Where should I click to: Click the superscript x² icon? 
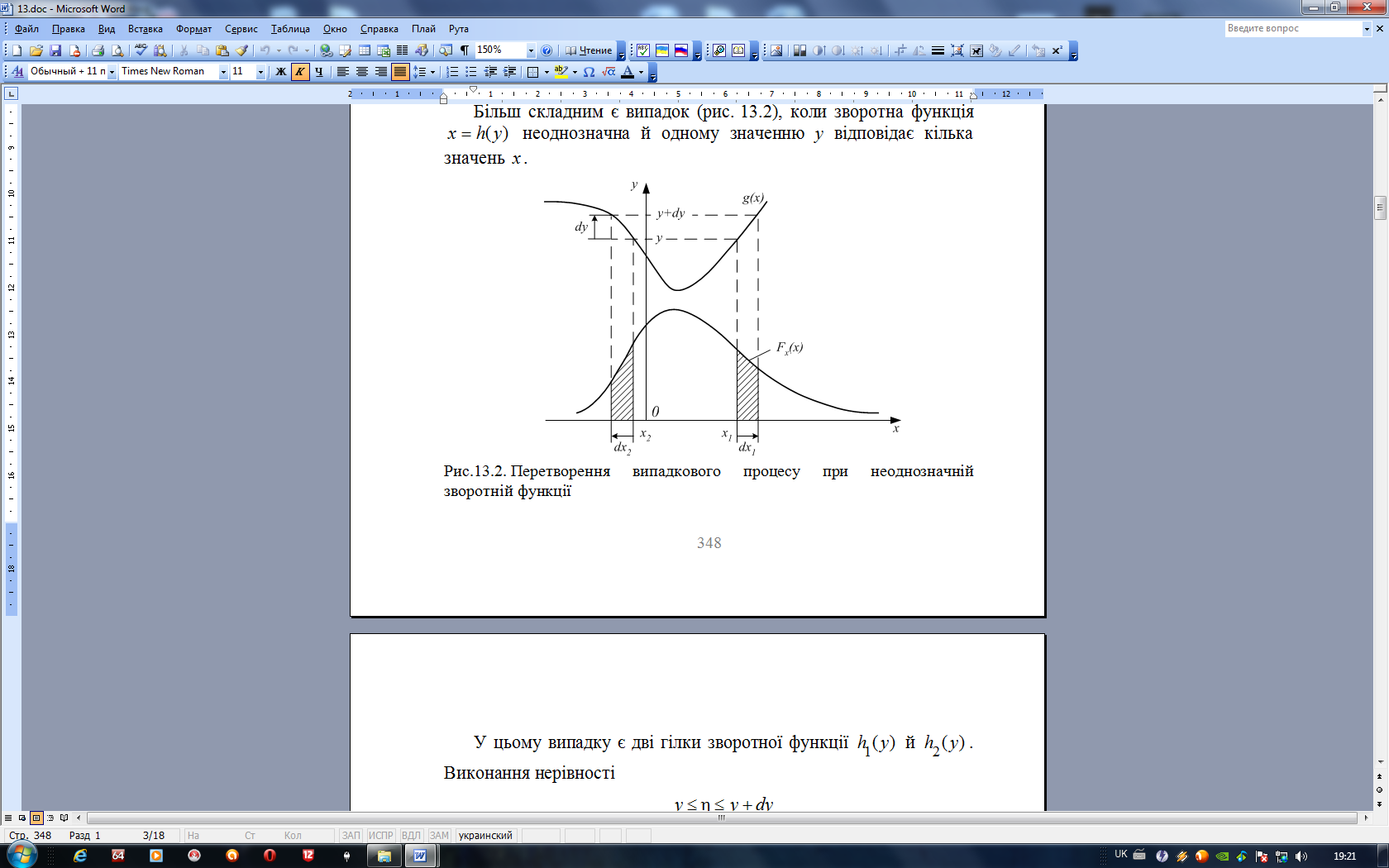[x=1057, y=50]
